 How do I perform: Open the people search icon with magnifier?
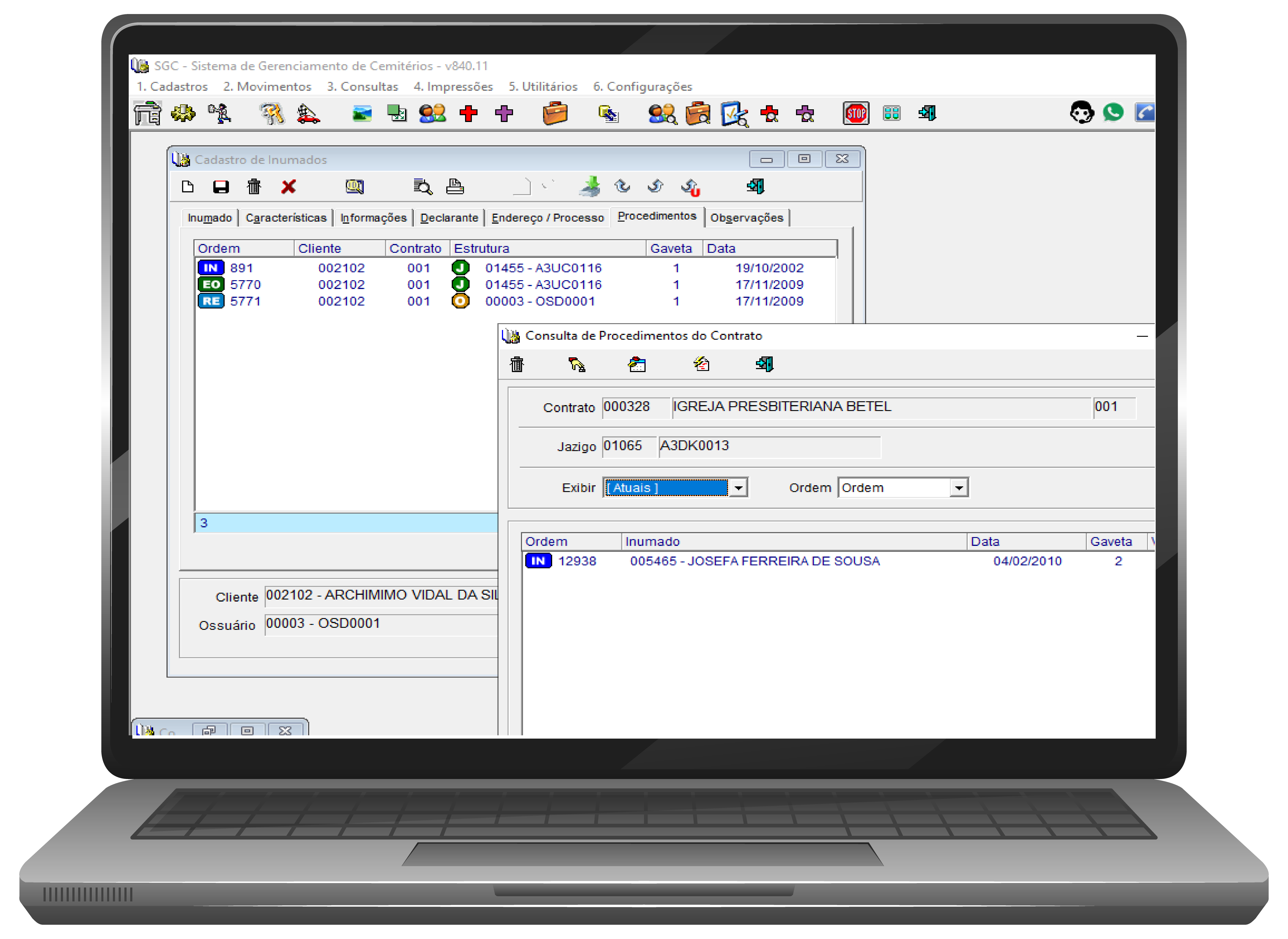[663, 114]
